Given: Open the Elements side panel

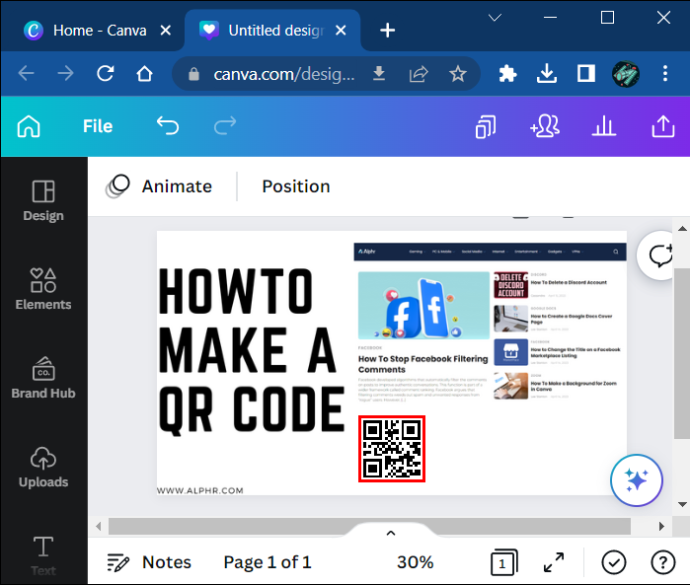Looking at the screenshot, I should click(x=43, y=289).
